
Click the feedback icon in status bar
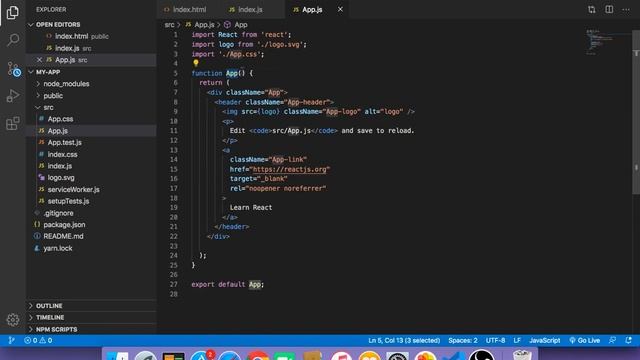coord(612,340)
